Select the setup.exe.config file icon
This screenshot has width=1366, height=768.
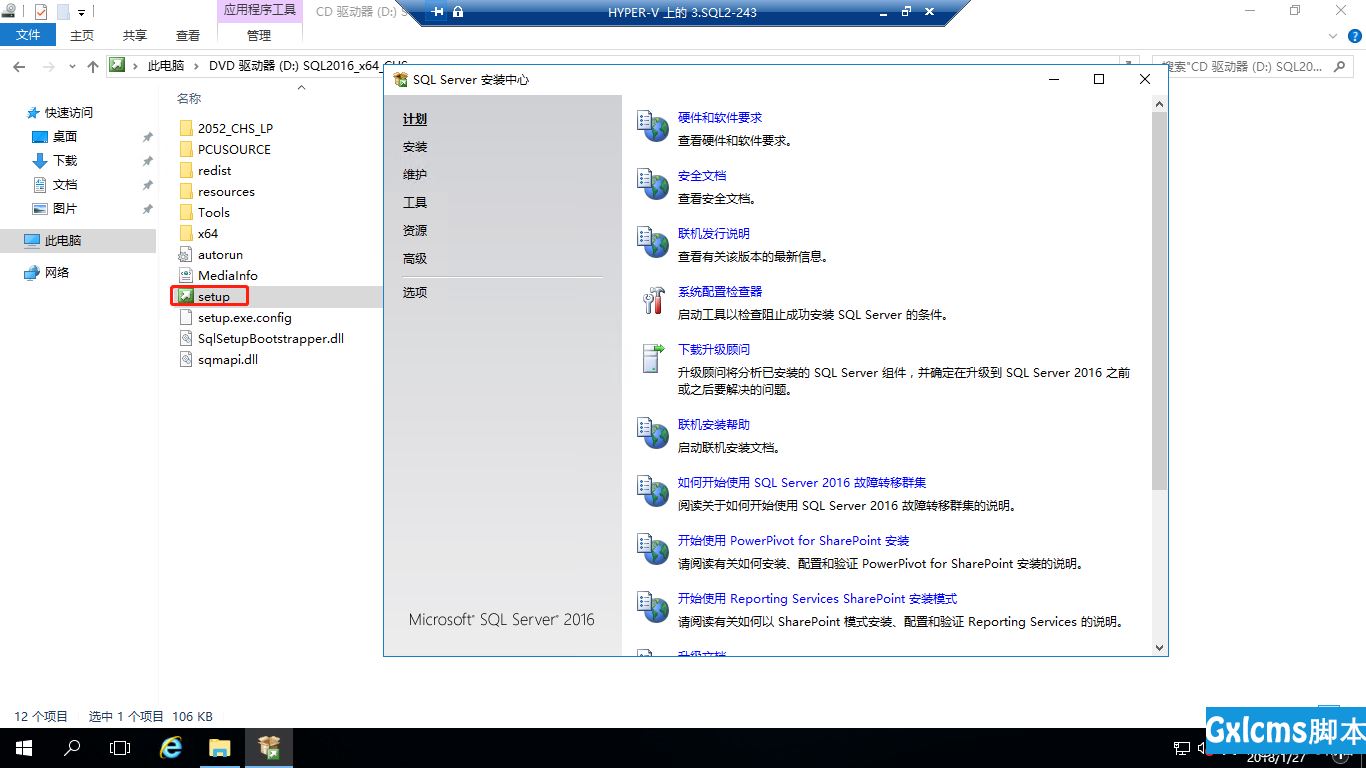186,317
